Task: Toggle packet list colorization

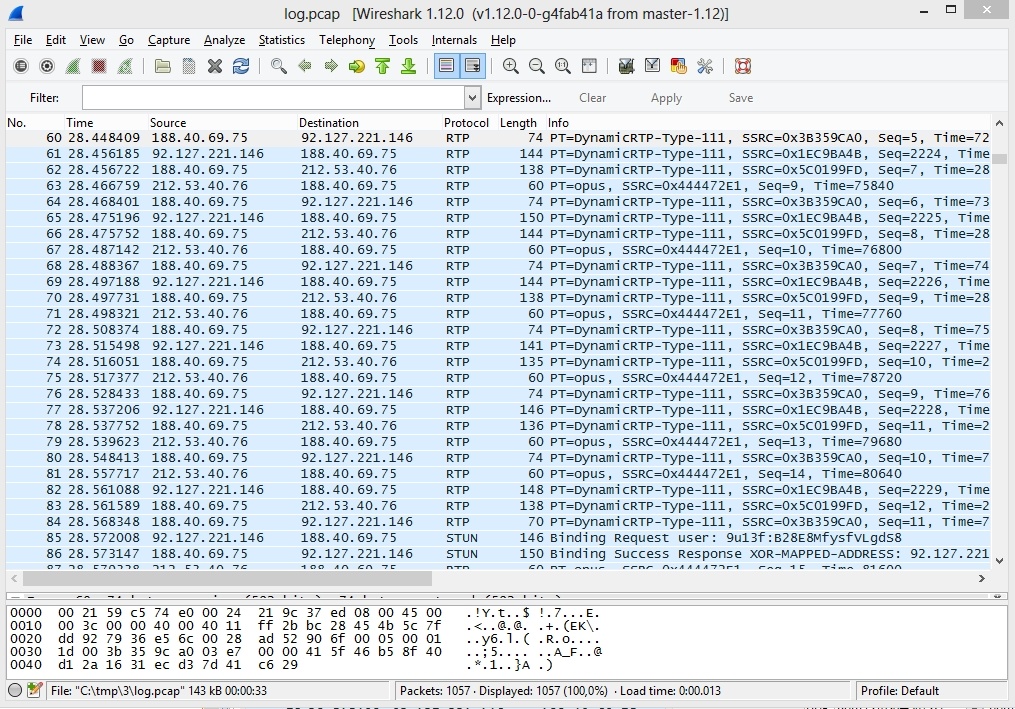Action: (447, 66)
